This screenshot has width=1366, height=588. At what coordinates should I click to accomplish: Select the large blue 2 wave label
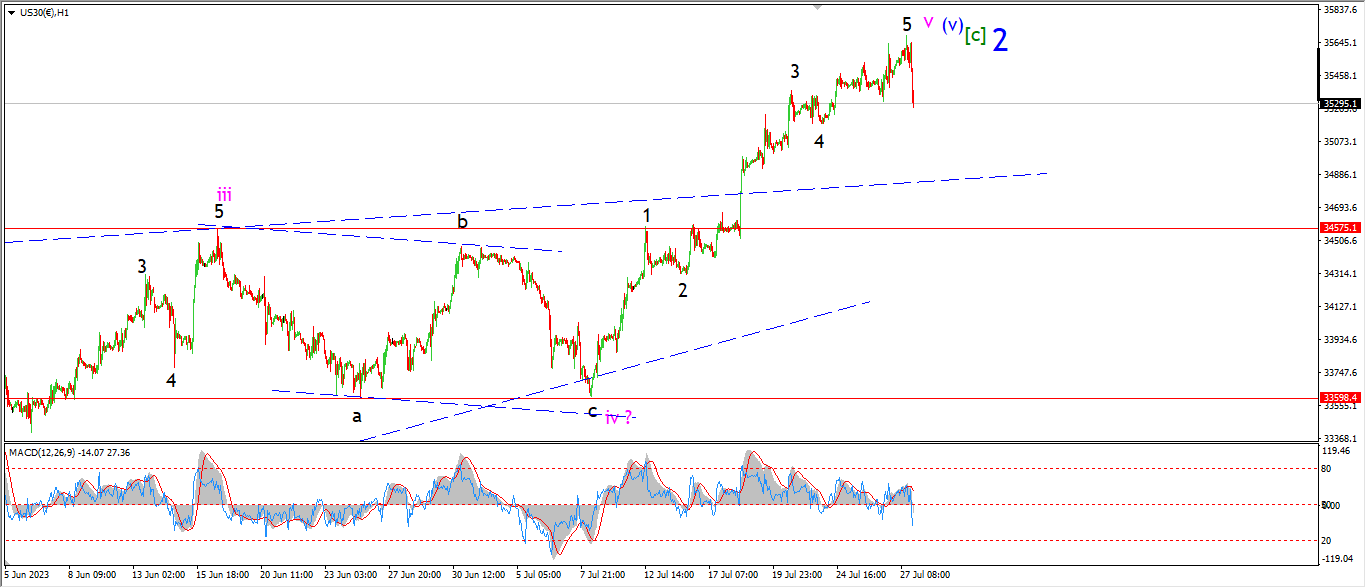tap(1000, 40)
